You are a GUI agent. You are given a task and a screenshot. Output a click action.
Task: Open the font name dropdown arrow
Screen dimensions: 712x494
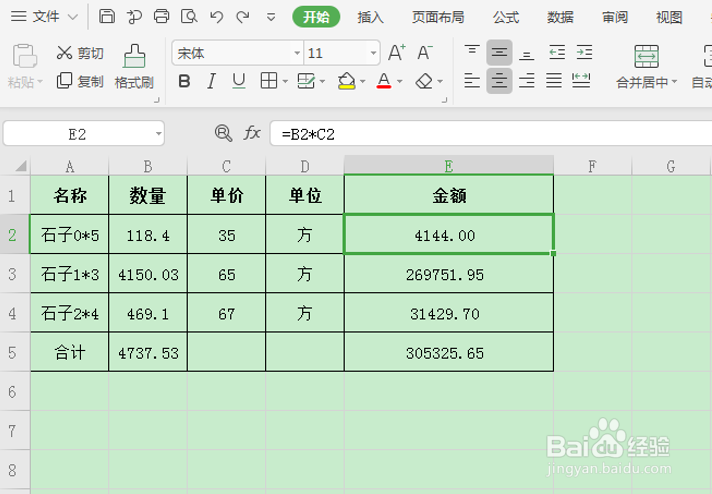[x=297, y=53]
